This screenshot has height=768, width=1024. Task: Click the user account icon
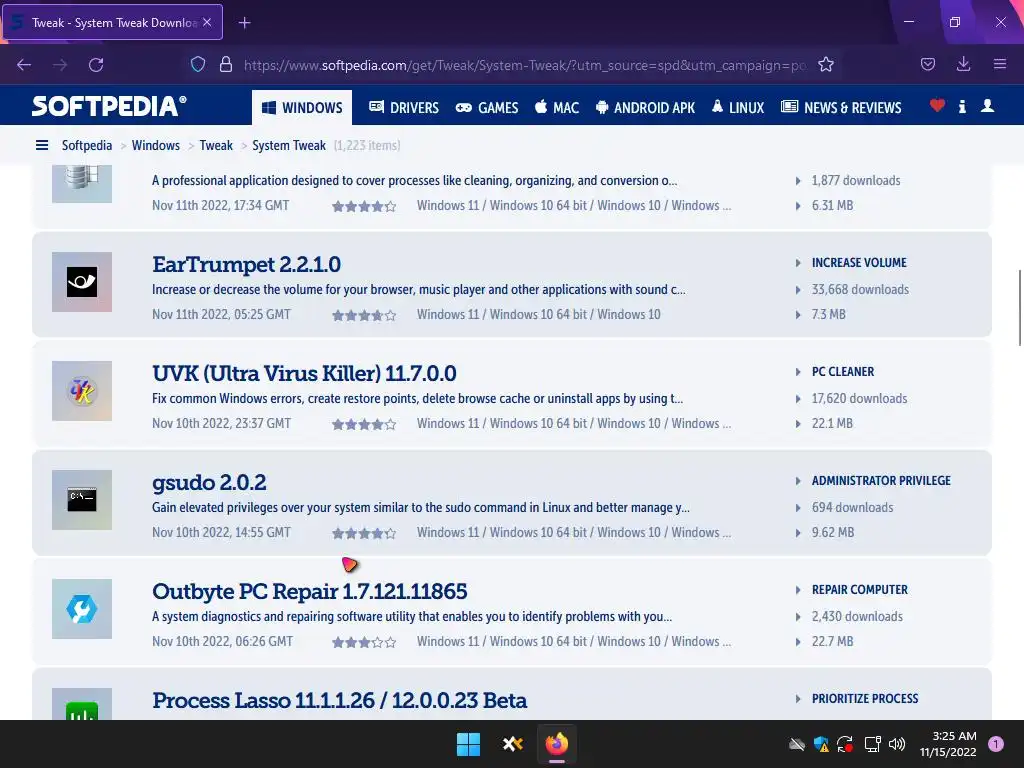coord(987,106)
